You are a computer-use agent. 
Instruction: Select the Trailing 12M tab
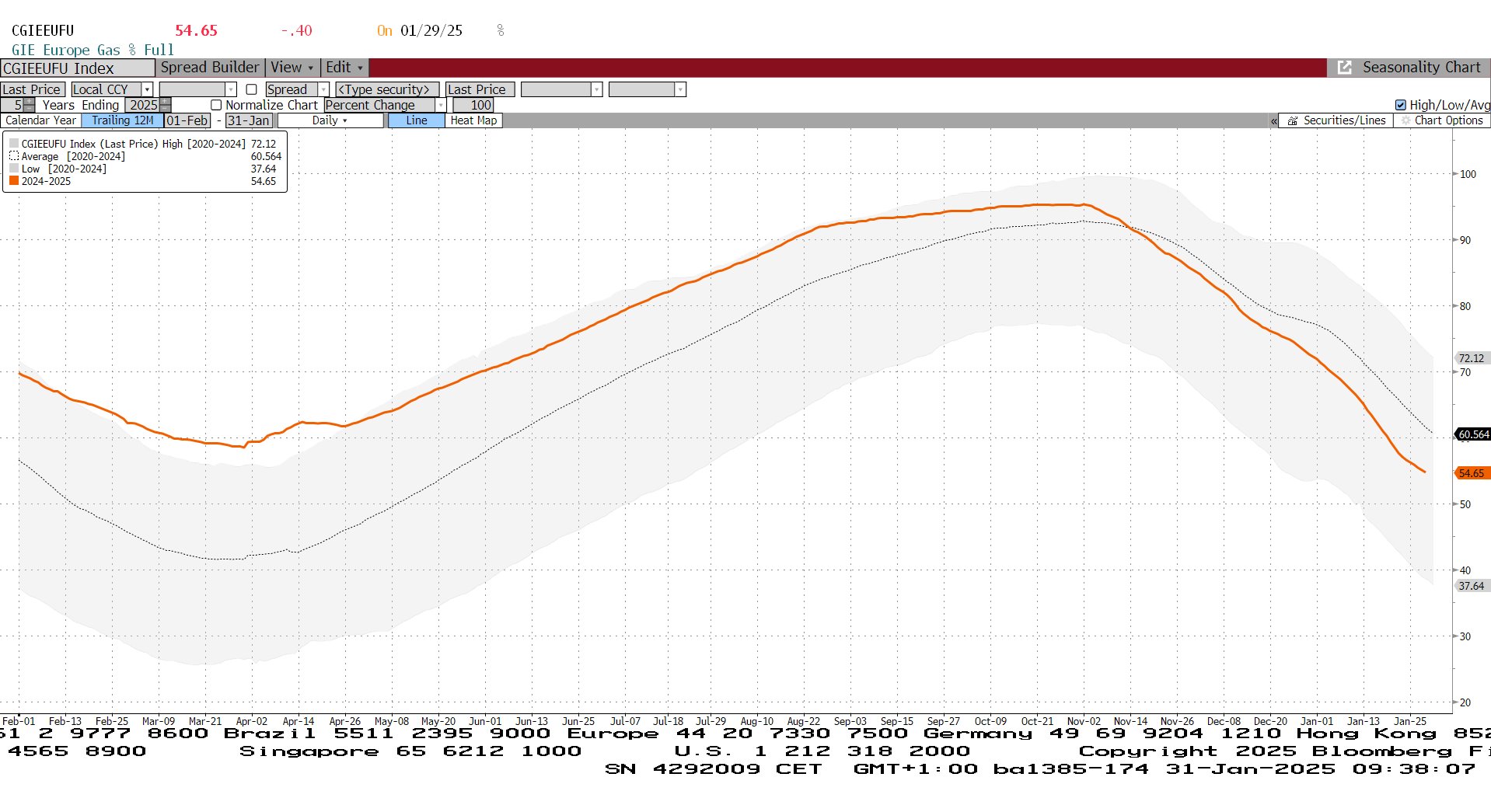[123, 120]
